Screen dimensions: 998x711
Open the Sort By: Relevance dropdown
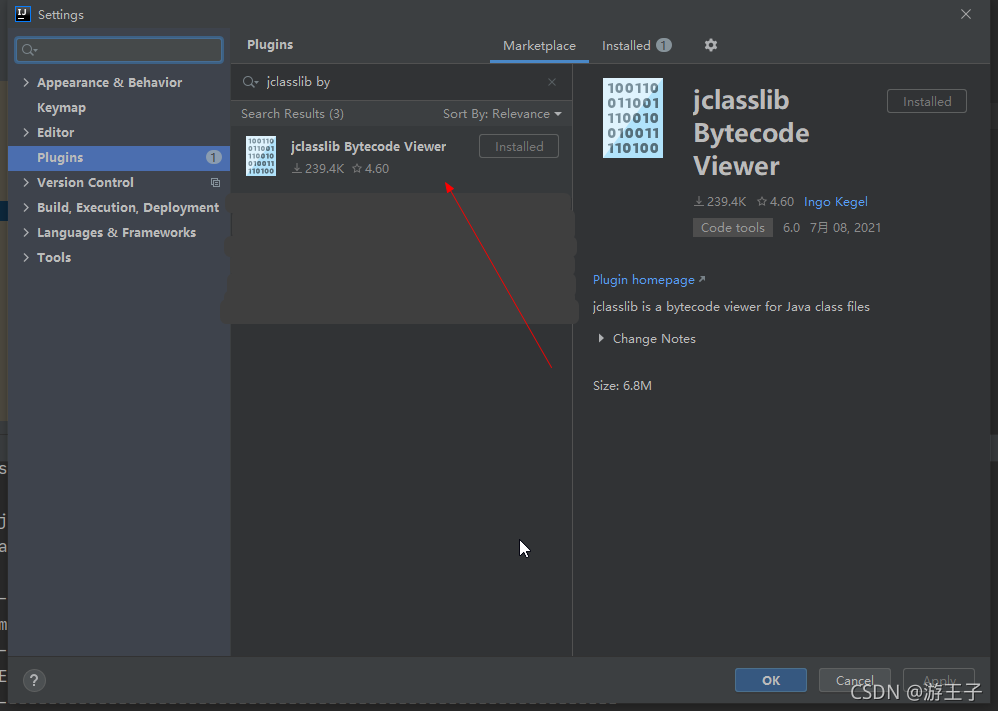502,114
